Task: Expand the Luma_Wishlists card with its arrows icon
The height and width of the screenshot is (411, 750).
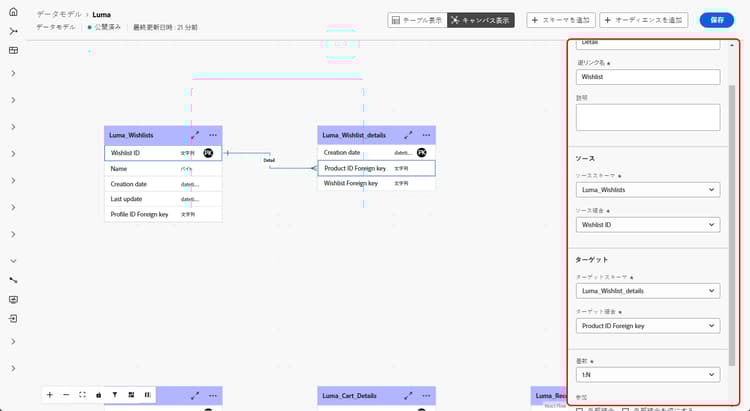Action: click(x=195, y=135)
